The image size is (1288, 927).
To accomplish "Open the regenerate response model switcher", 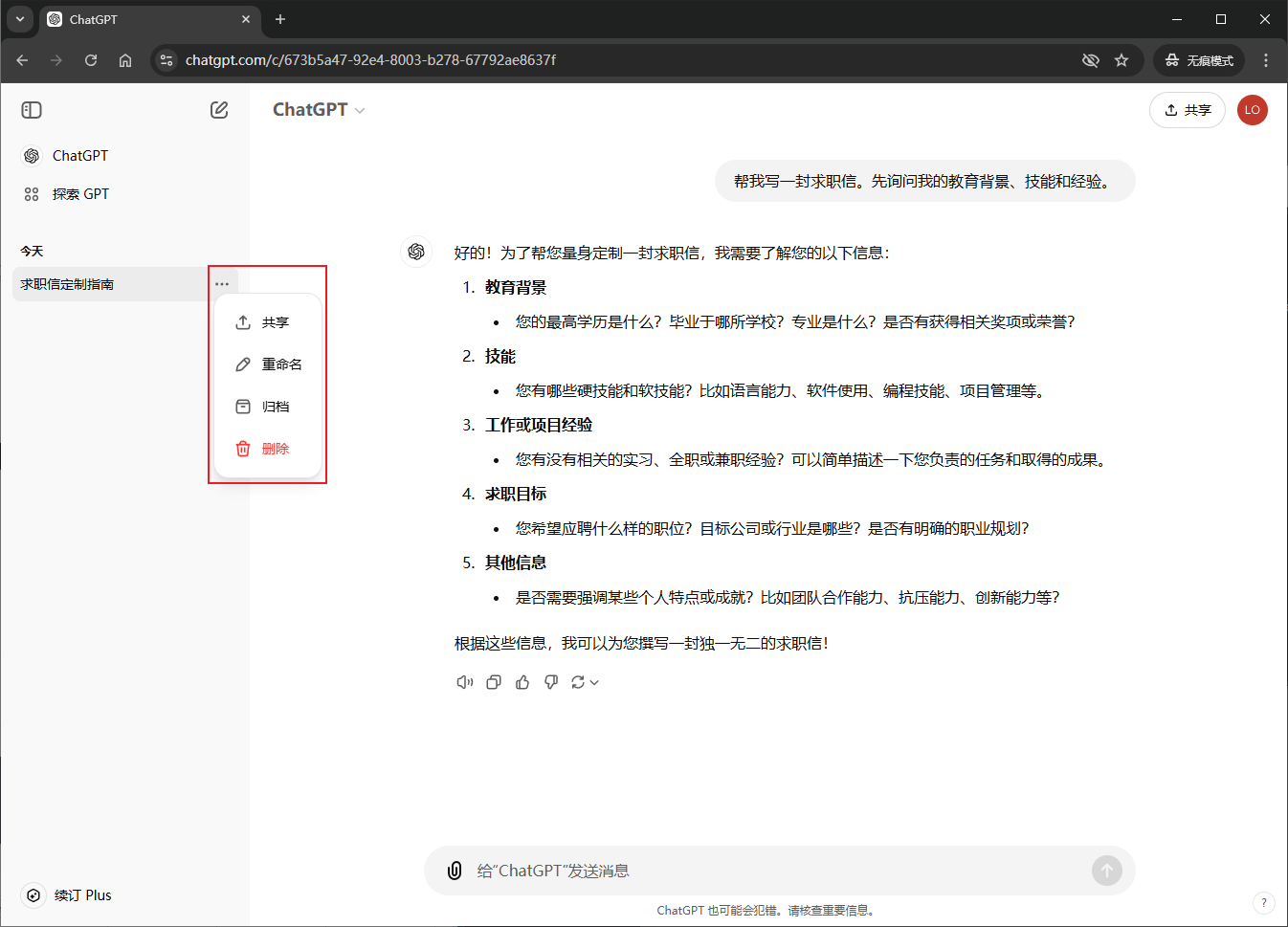I will point(585,682).
